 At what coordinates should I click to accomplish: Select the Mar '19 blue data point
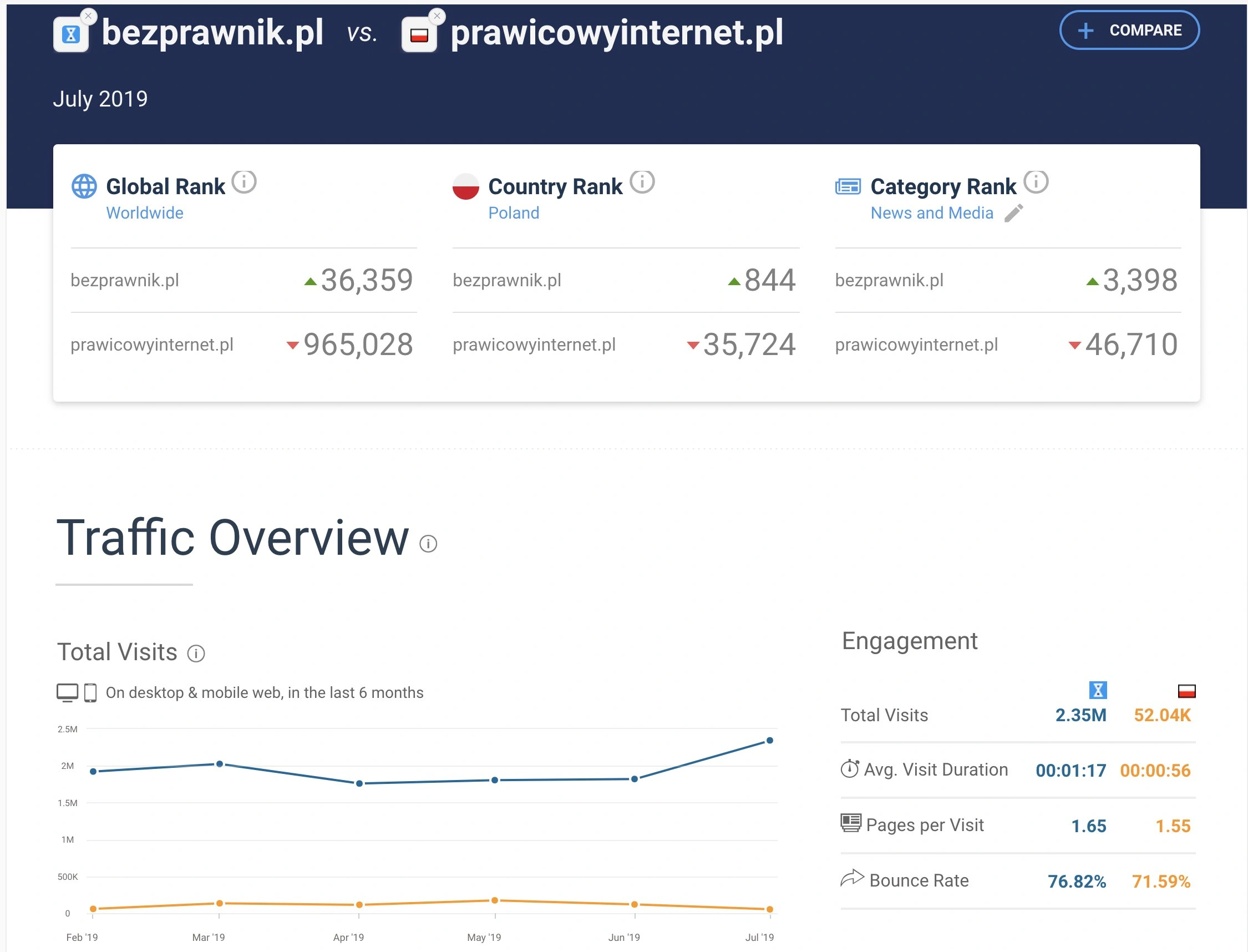tap(220, 764)
